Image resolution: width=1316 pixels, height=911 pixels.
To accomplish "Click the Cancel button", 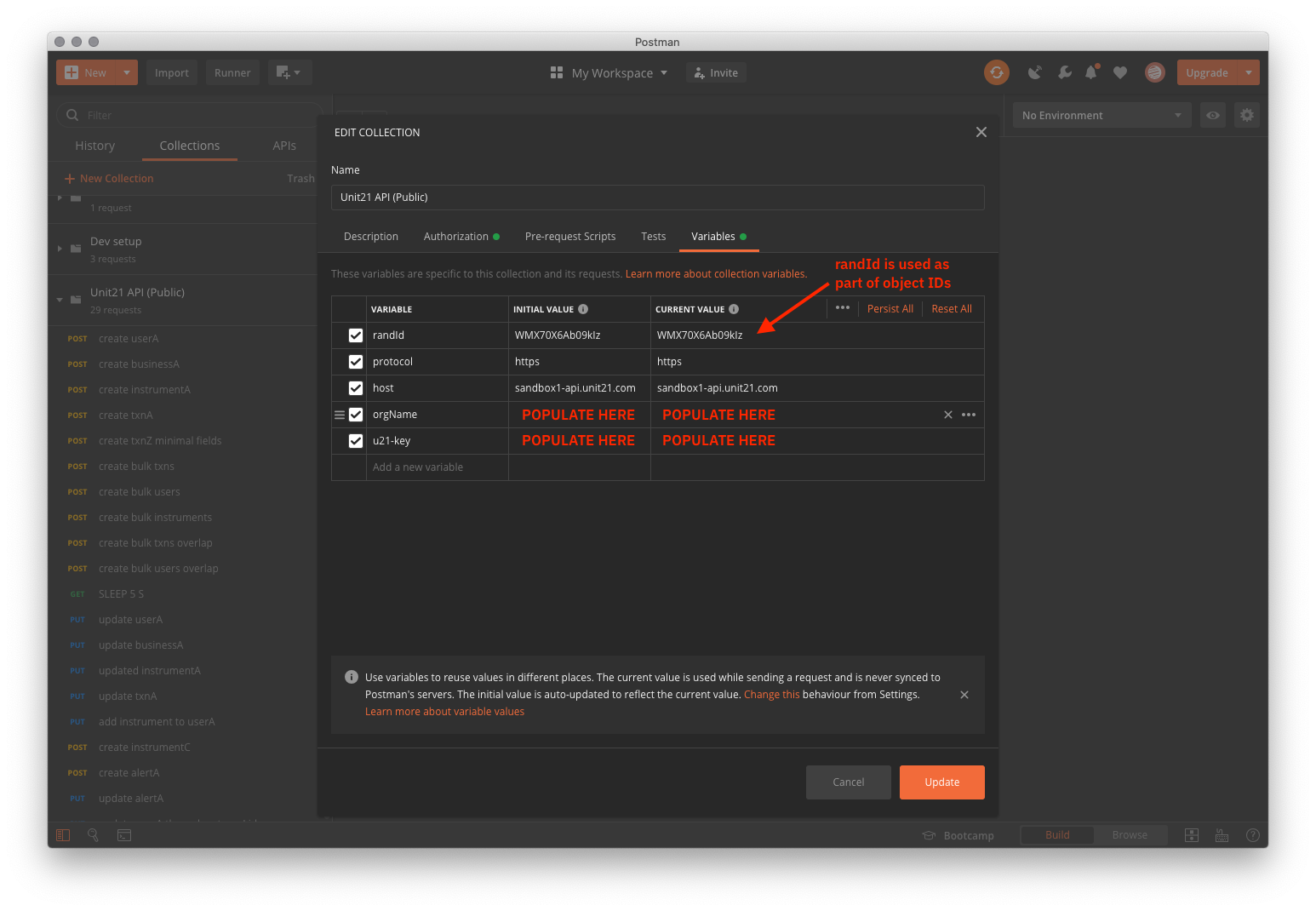I will click(848, 782).
